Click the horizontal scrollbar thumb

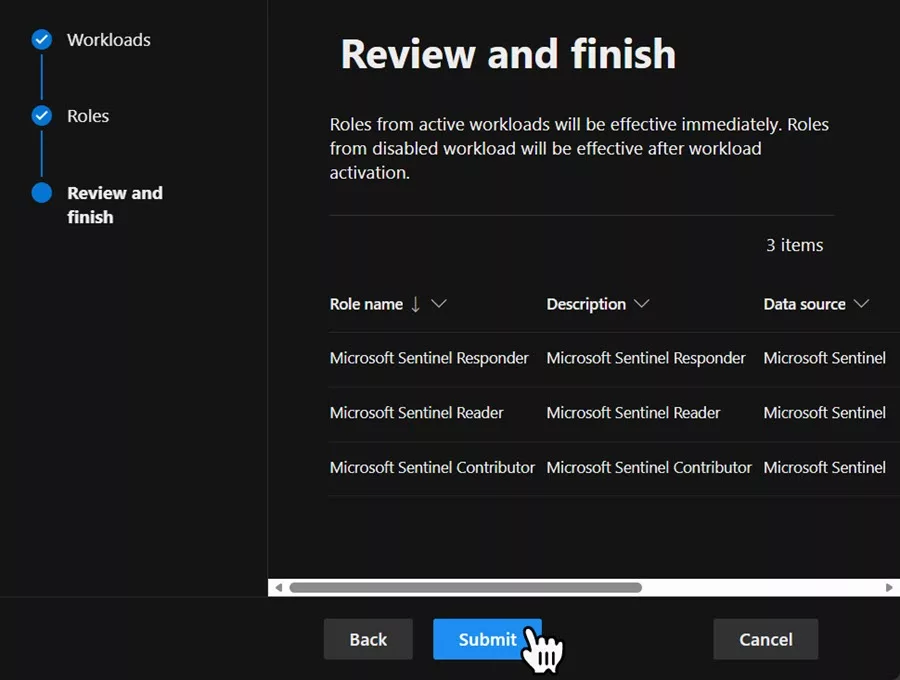[465, 588]
